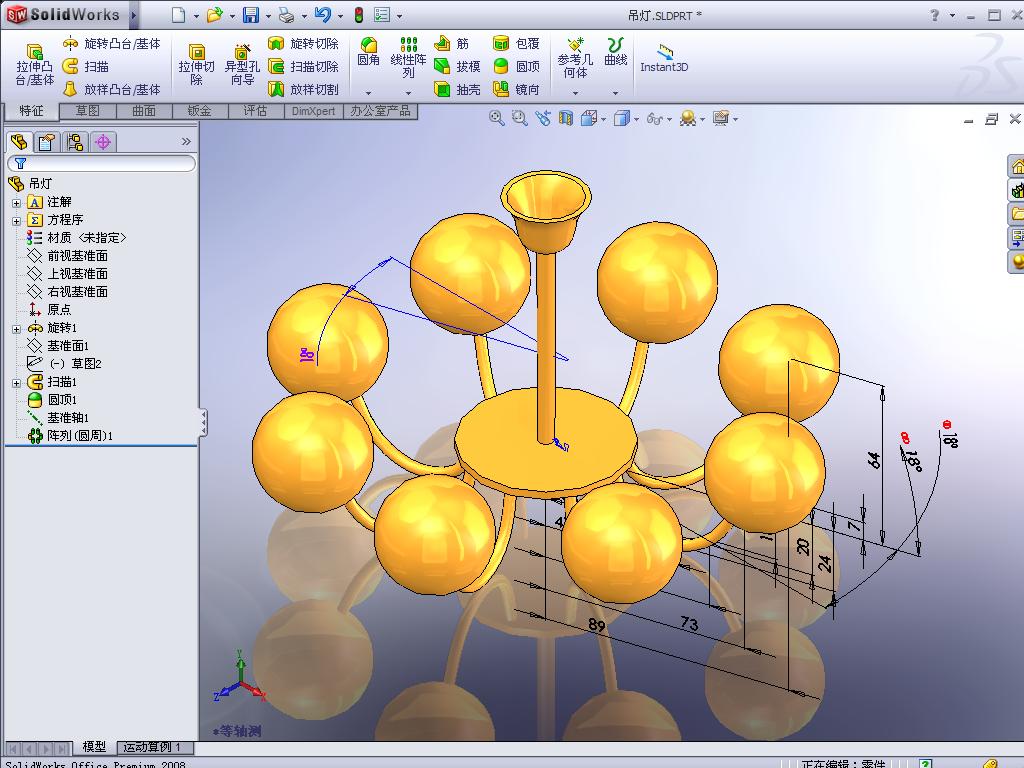Viewport: 1024px width, 768px height.
Task: Click Linear Pattern (线性阵列) tool
Action: (408, 57)
